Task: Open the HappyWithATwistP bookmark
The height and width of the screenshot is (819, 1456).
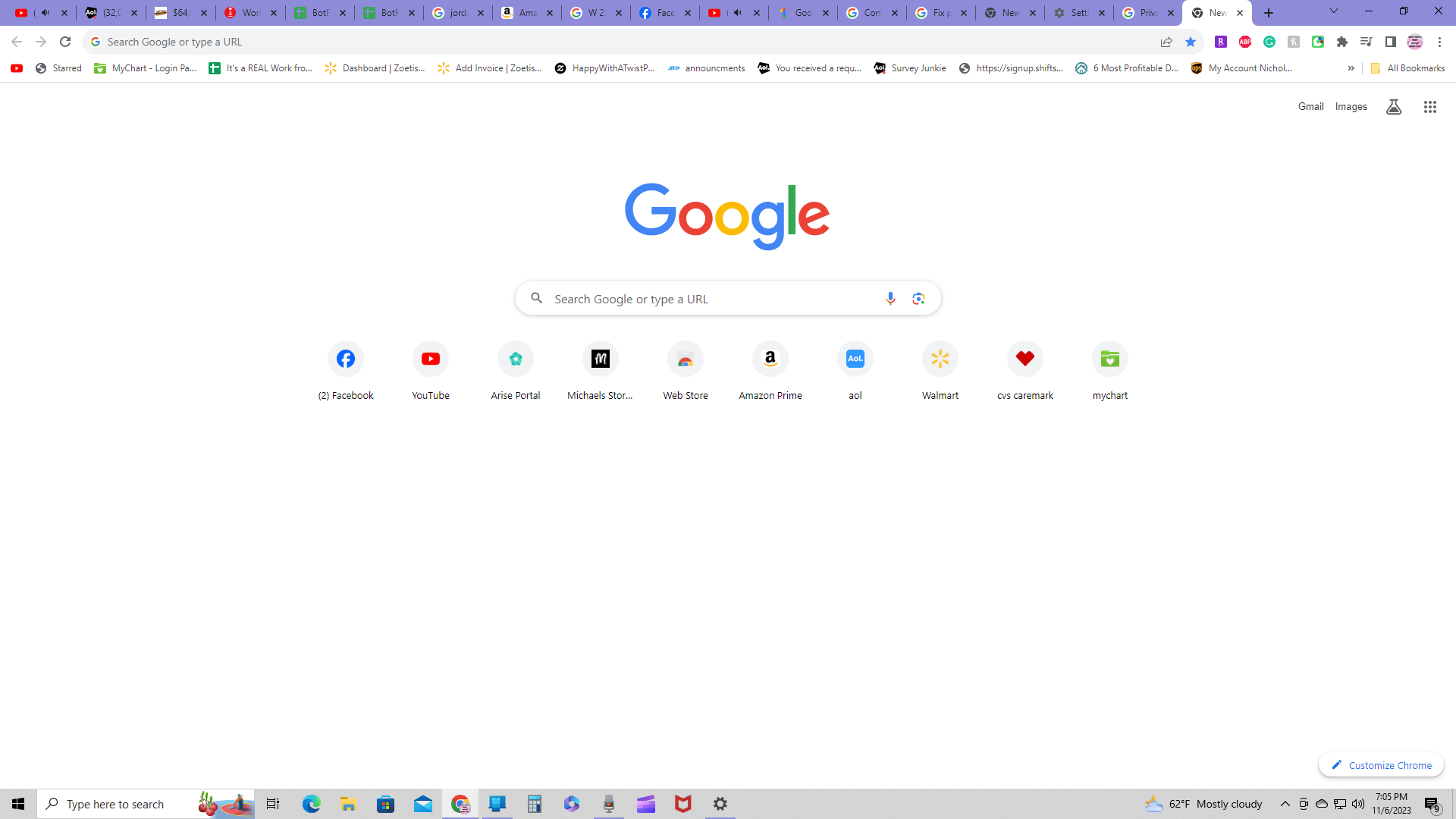Action: point(604,68)
